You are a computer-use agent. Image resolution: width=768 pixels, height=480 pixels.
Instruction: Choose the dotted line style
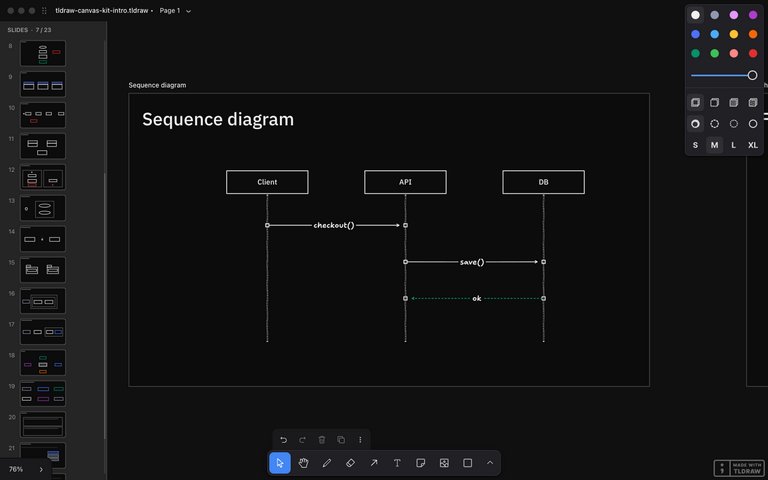[734, 124]
